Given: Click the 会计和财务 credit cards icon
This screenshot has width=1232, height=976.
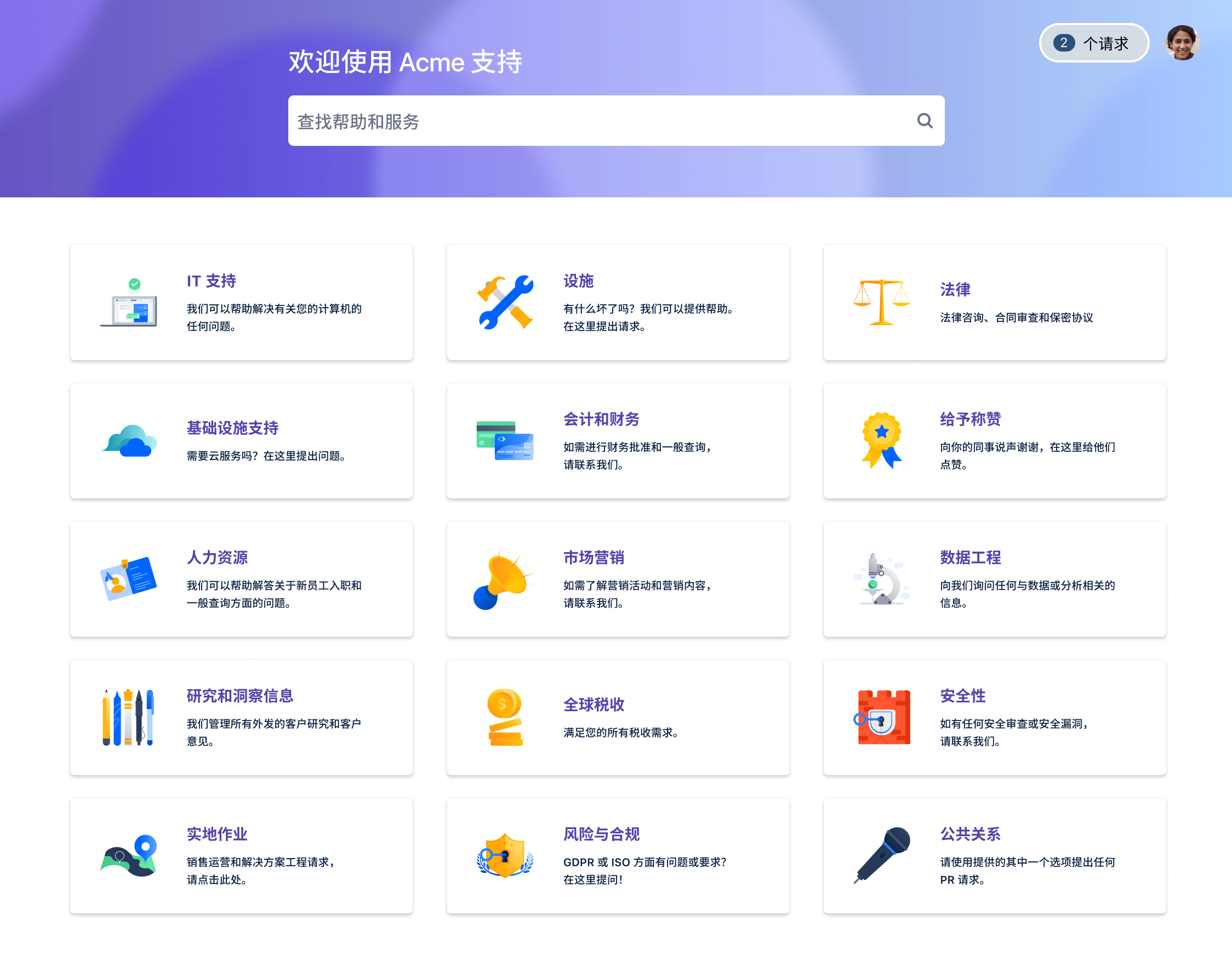Looking at the screenshot, I should 505,441.
